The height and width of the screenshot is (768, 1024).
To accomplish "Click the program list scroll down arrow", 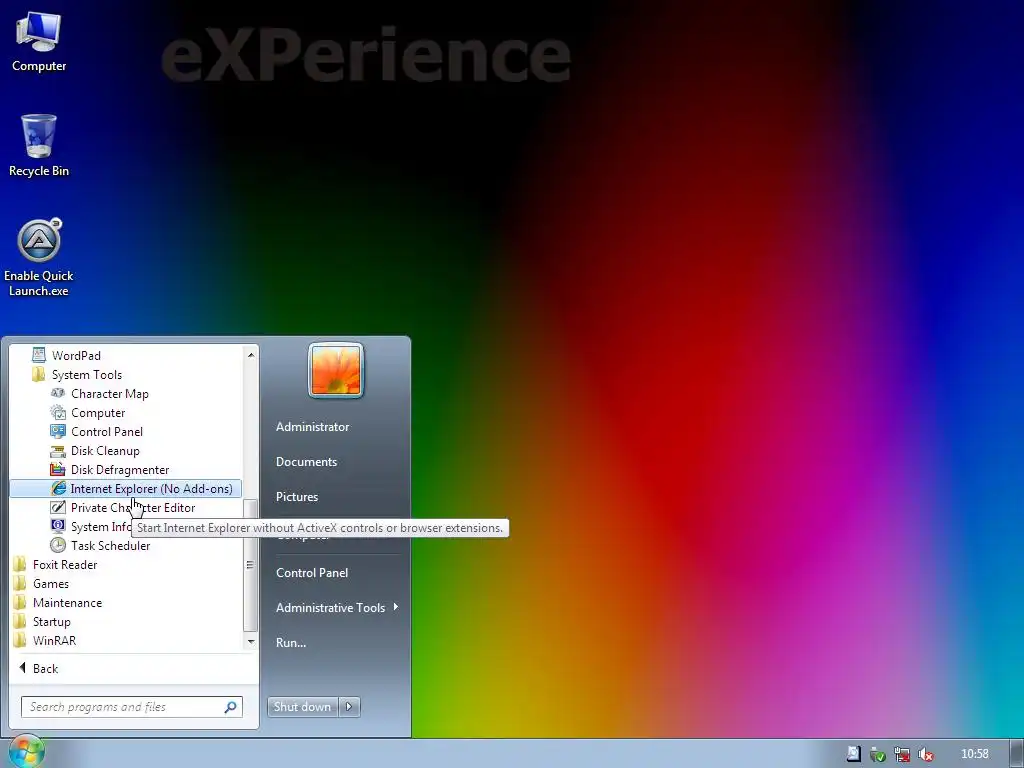I will pos(251,641).
